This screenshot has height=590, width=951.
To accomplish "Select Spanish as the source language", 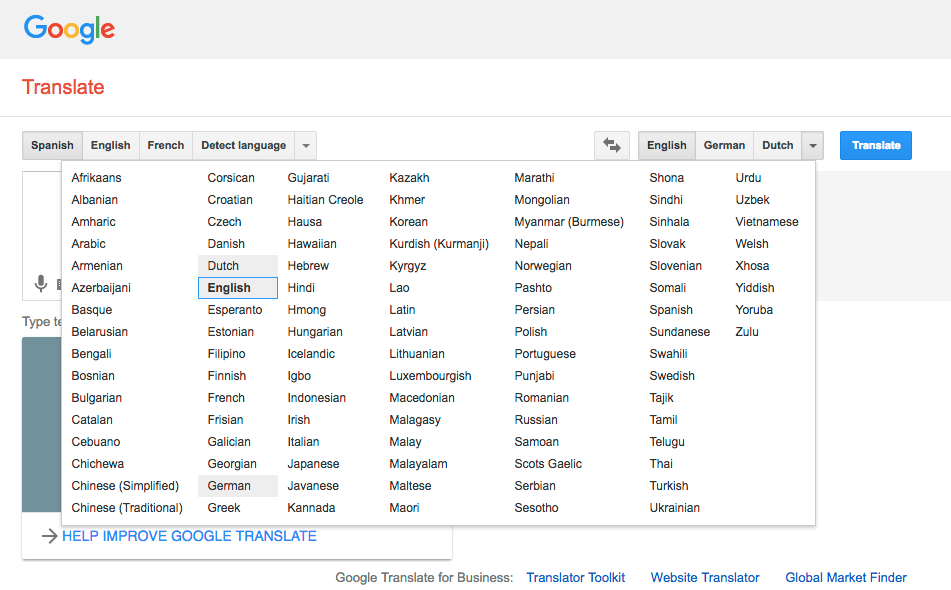I will coord(51,145).
